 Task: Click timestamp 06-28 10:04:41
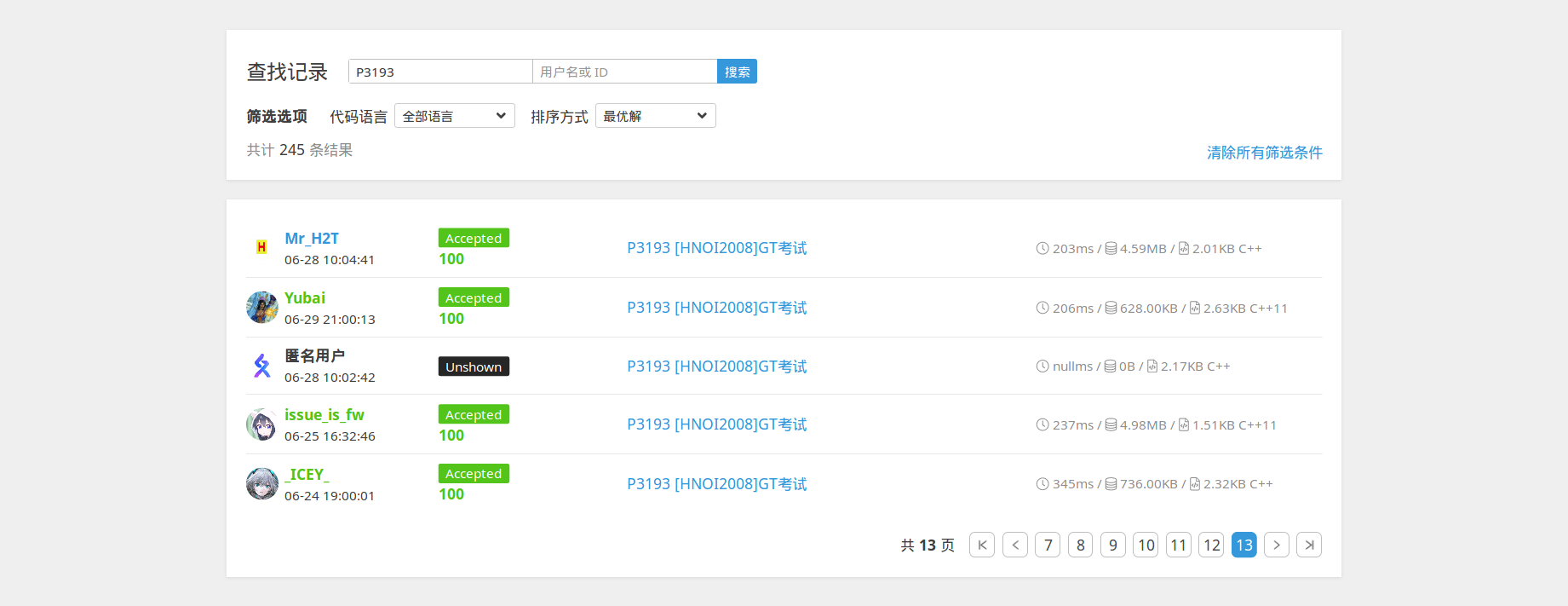[x=330, y=260]
